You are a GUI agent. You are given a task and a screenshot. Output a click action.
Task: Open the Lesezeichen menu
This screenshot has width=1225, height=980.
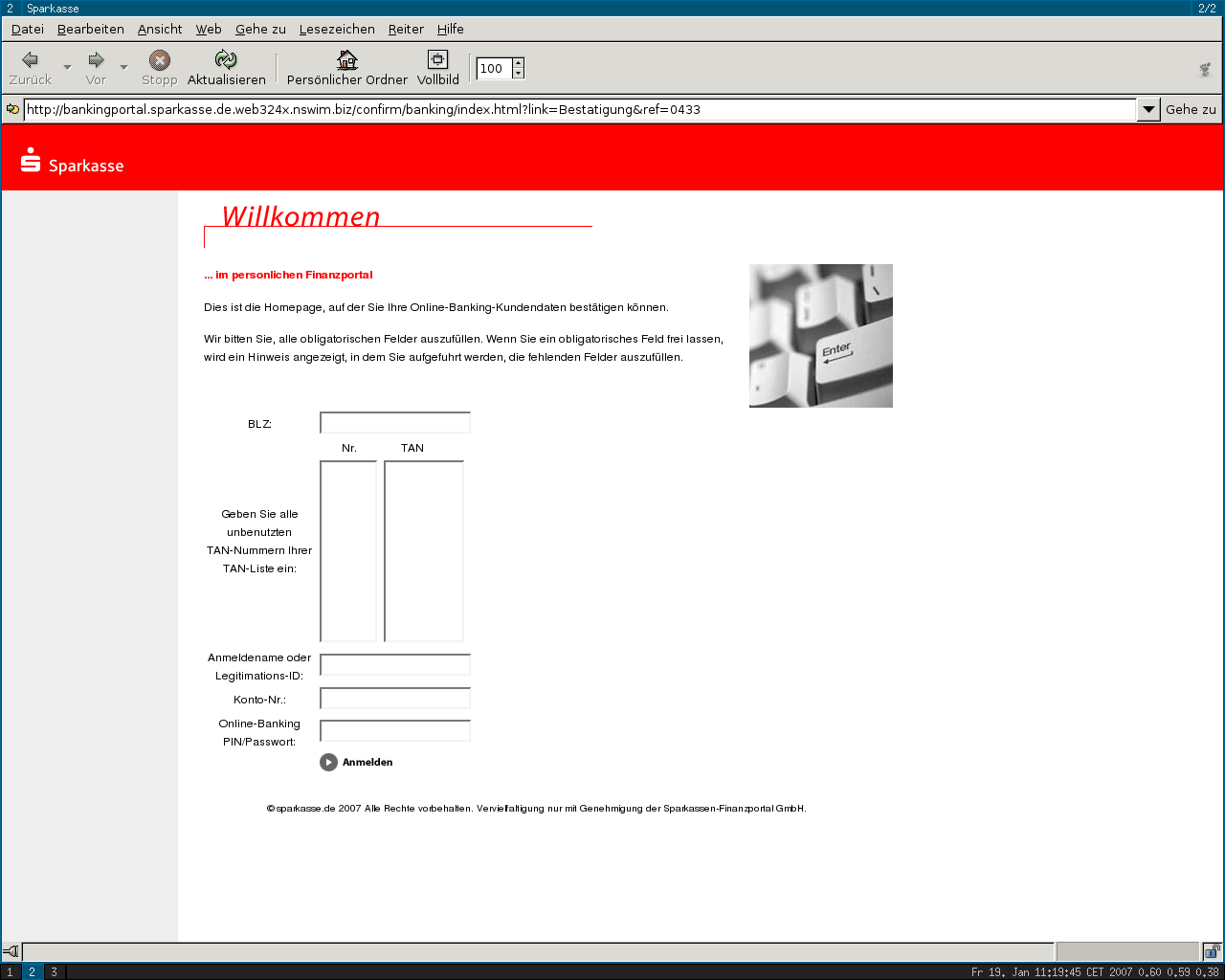(x=337, y=29)
